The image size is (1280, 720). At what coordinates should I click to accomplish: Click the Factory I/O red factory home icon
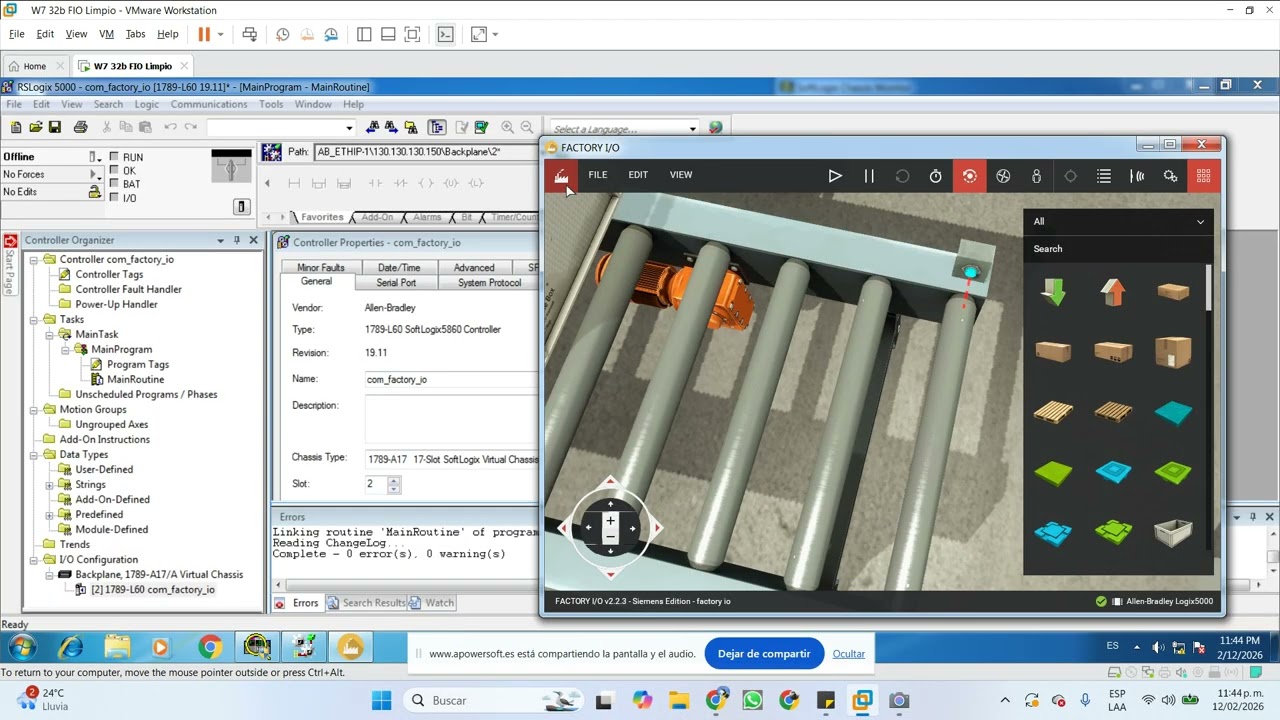click(x=561, y=176)
